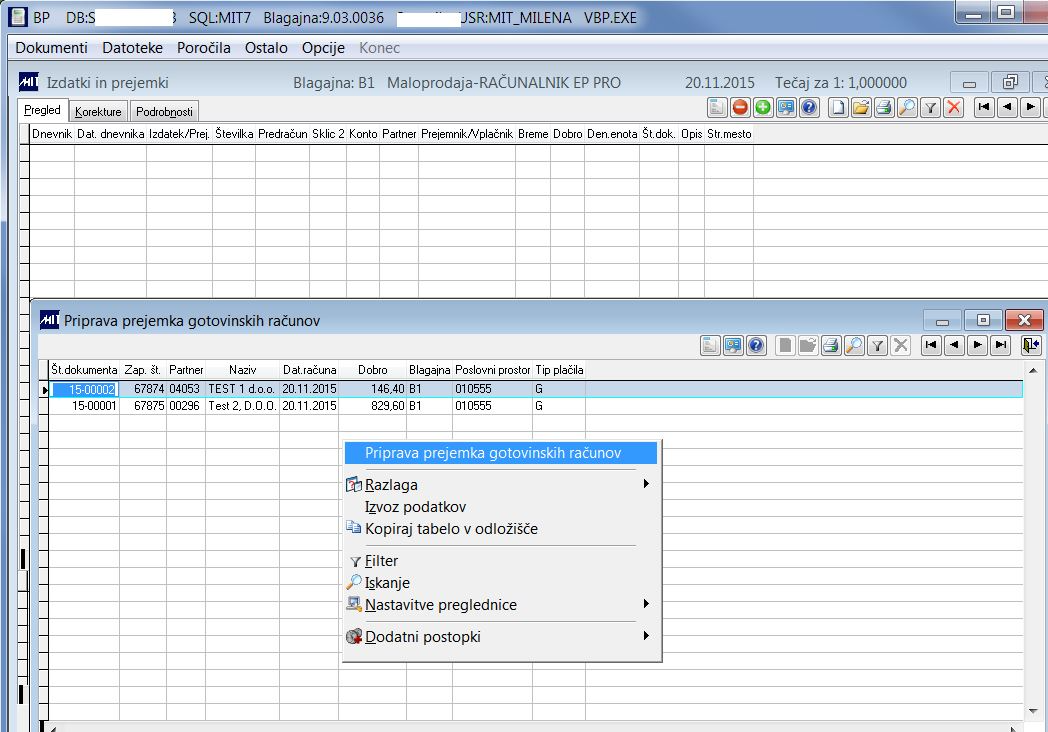Viewport: 1048px width, 732px height.
Task: Click the open folder icon in top toolbar
Action: pos(861,107)
